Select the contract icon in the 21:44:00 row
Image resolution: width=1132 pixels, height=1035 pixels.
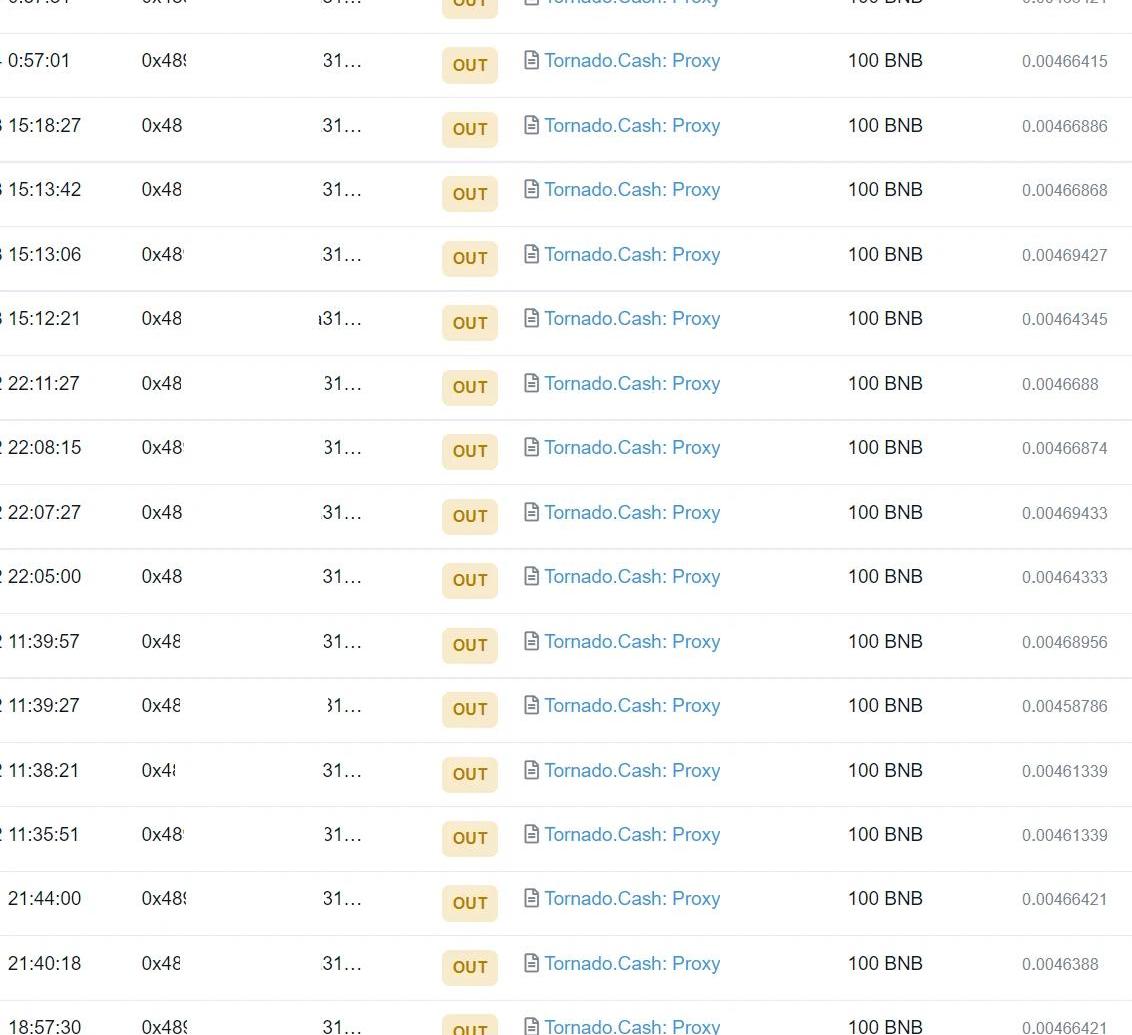tap(531, 899)
